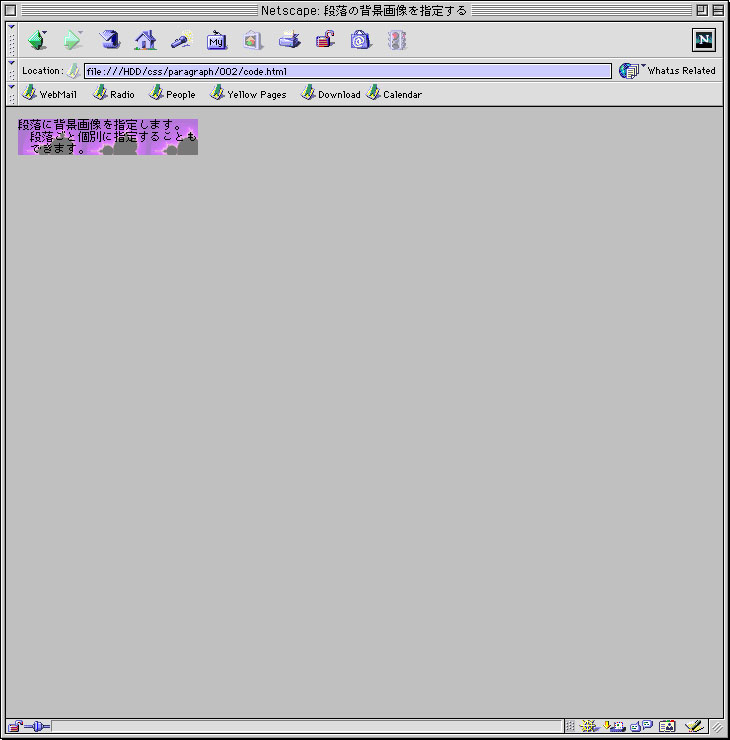Open Security info via padlock toolbar icon
Screen dimensions: 730x740
tap(325, 40)
